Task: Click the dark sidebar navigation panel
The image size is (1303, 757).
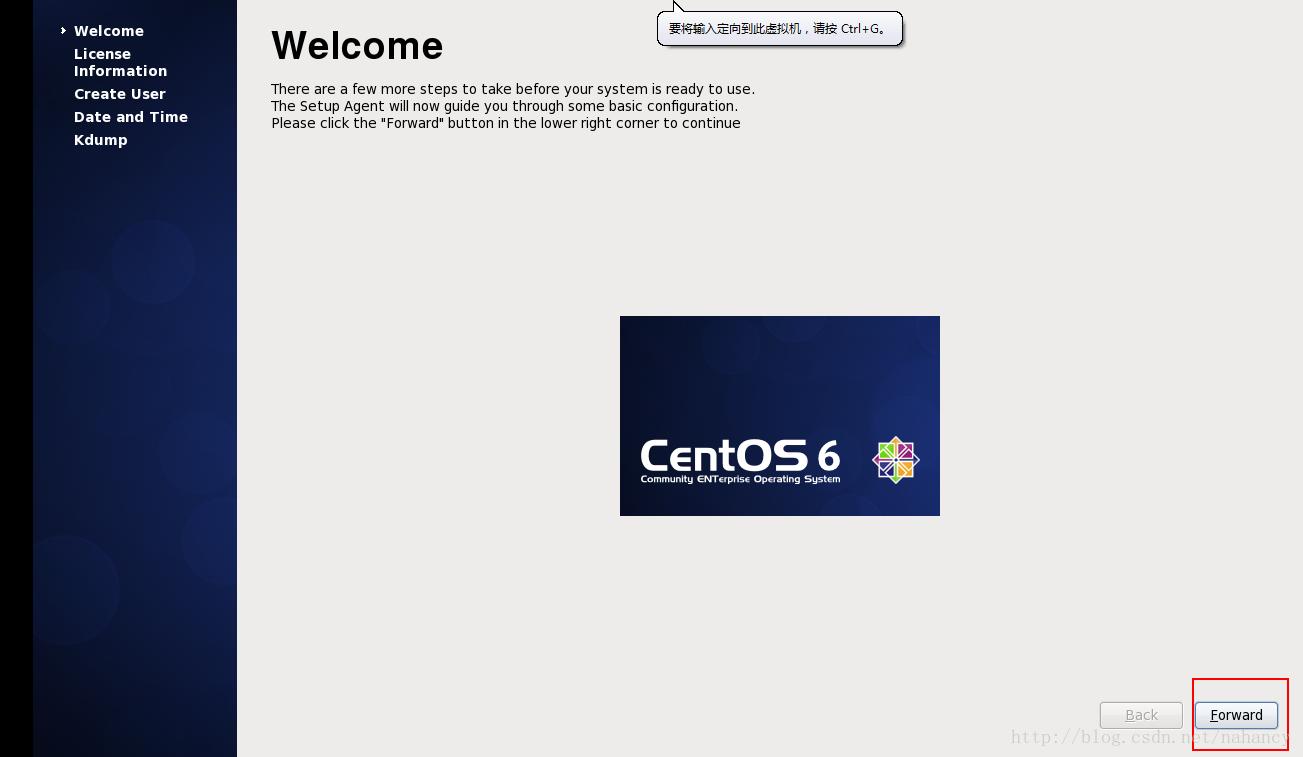Action: point(135,400)
